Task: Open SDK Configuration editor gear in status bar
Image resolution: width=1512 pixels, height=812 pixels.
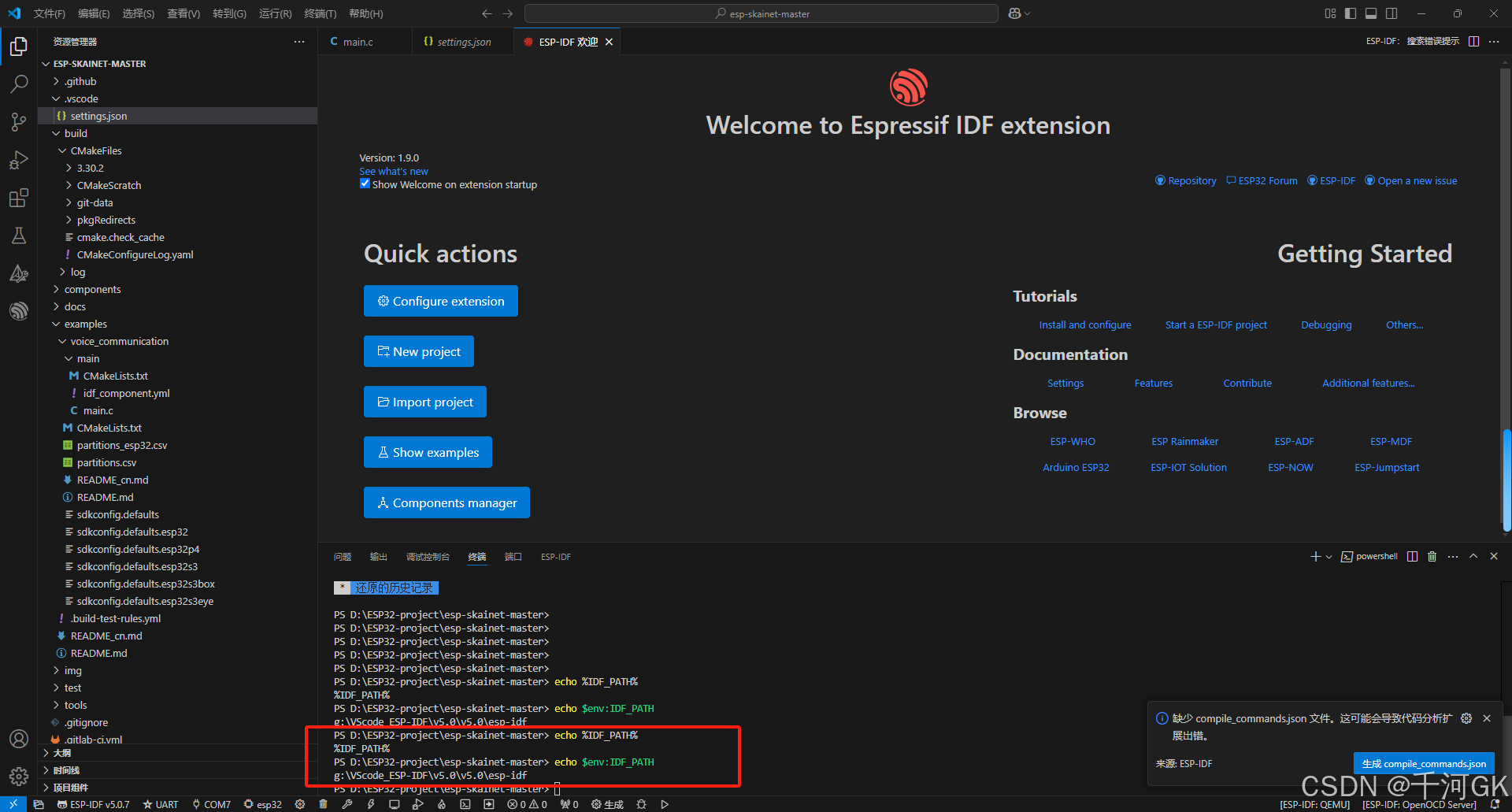Action: point(300,804)
